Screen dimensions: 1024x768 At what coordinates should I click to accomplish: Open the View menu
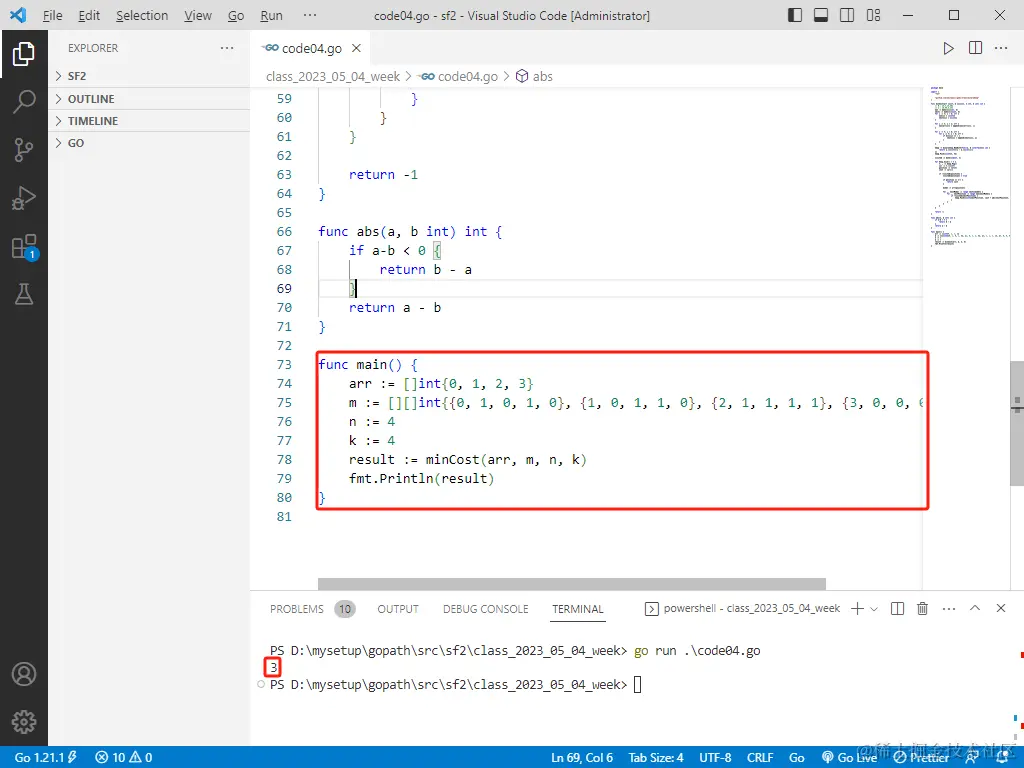tap(197, 15)
